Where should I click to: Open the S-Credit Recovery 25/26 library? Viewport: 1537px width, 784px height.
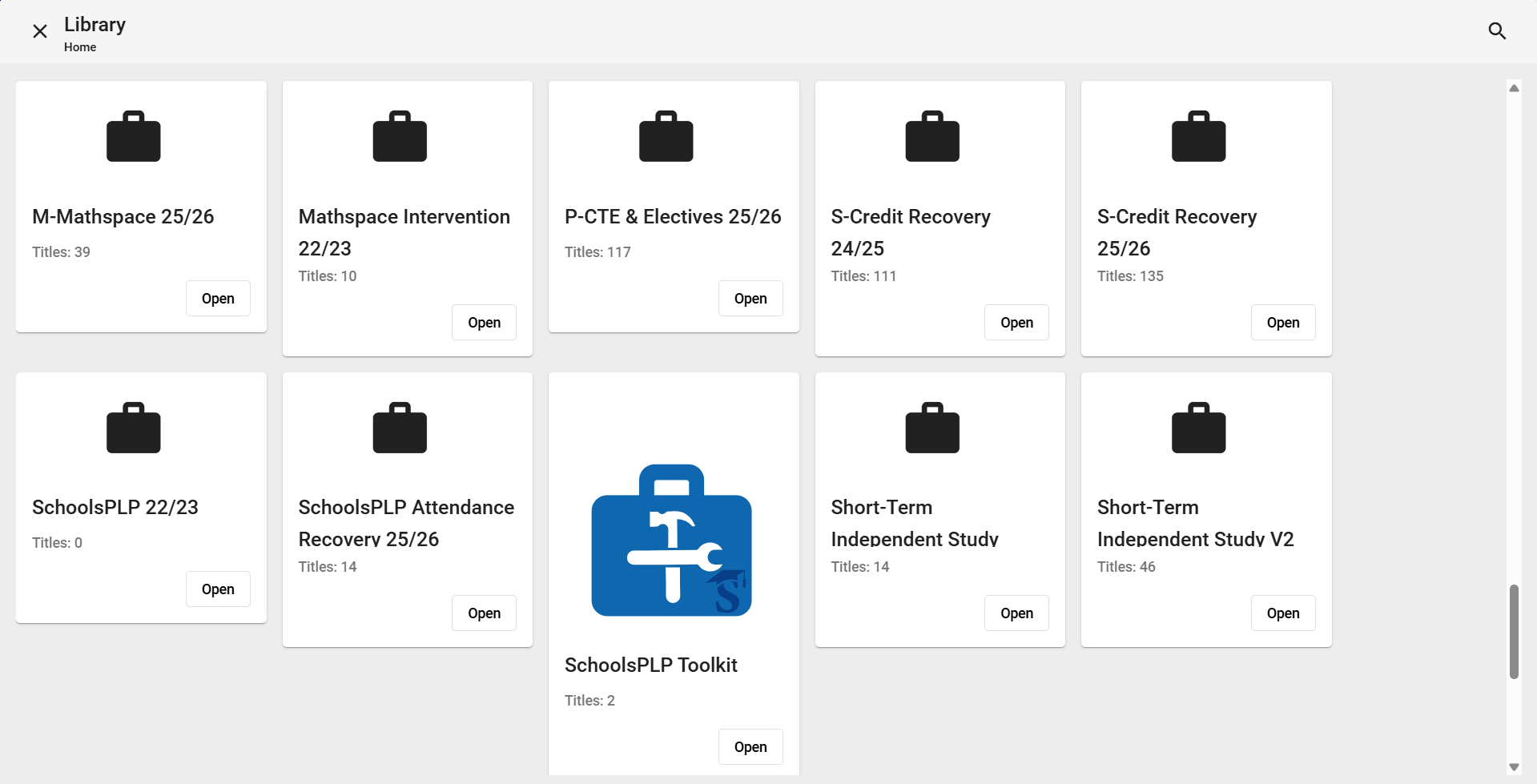[x=1283, y=323]
